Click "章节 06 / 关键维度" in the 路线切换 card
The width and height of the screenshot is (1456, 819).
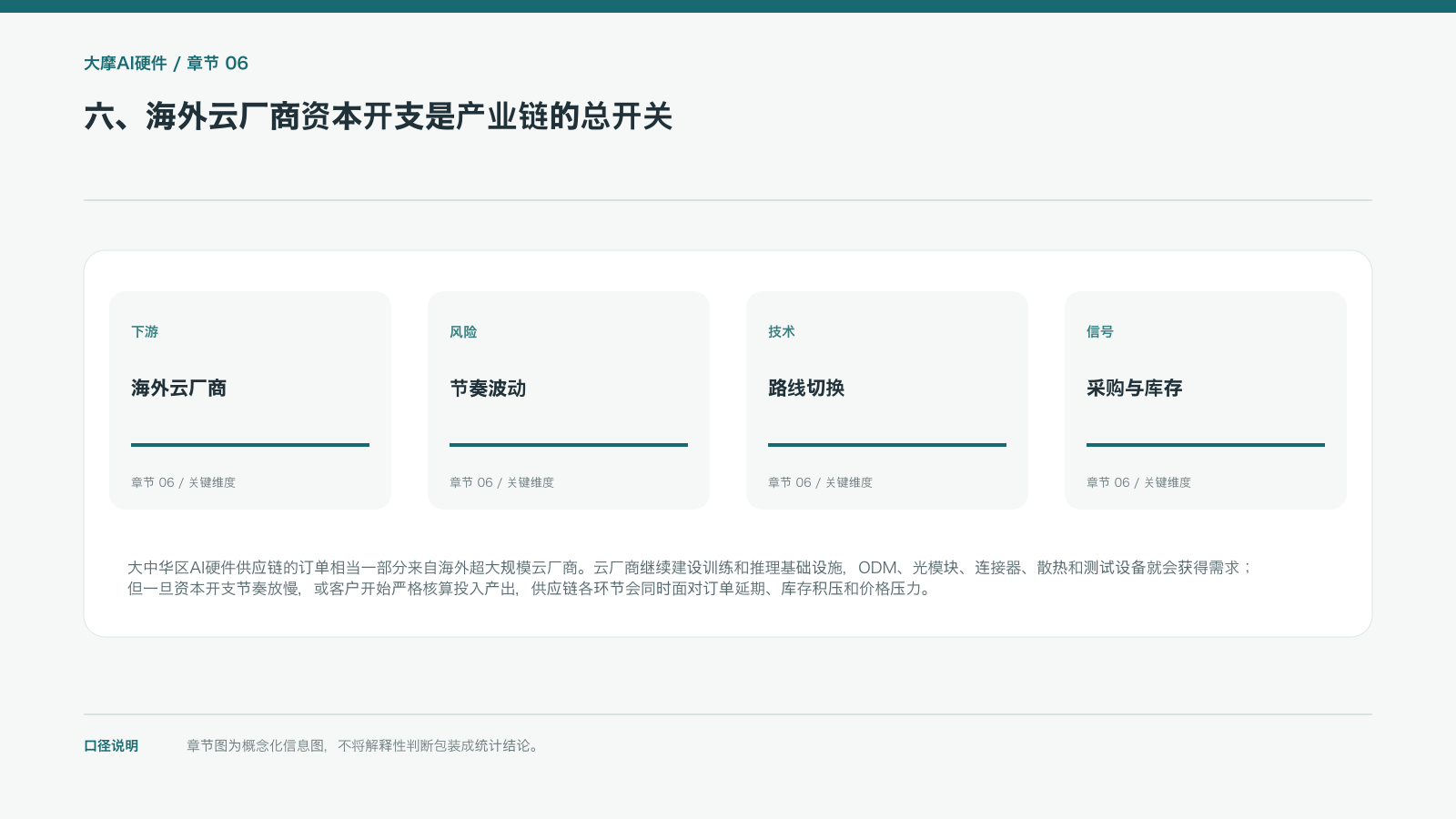tap(820, 482)
